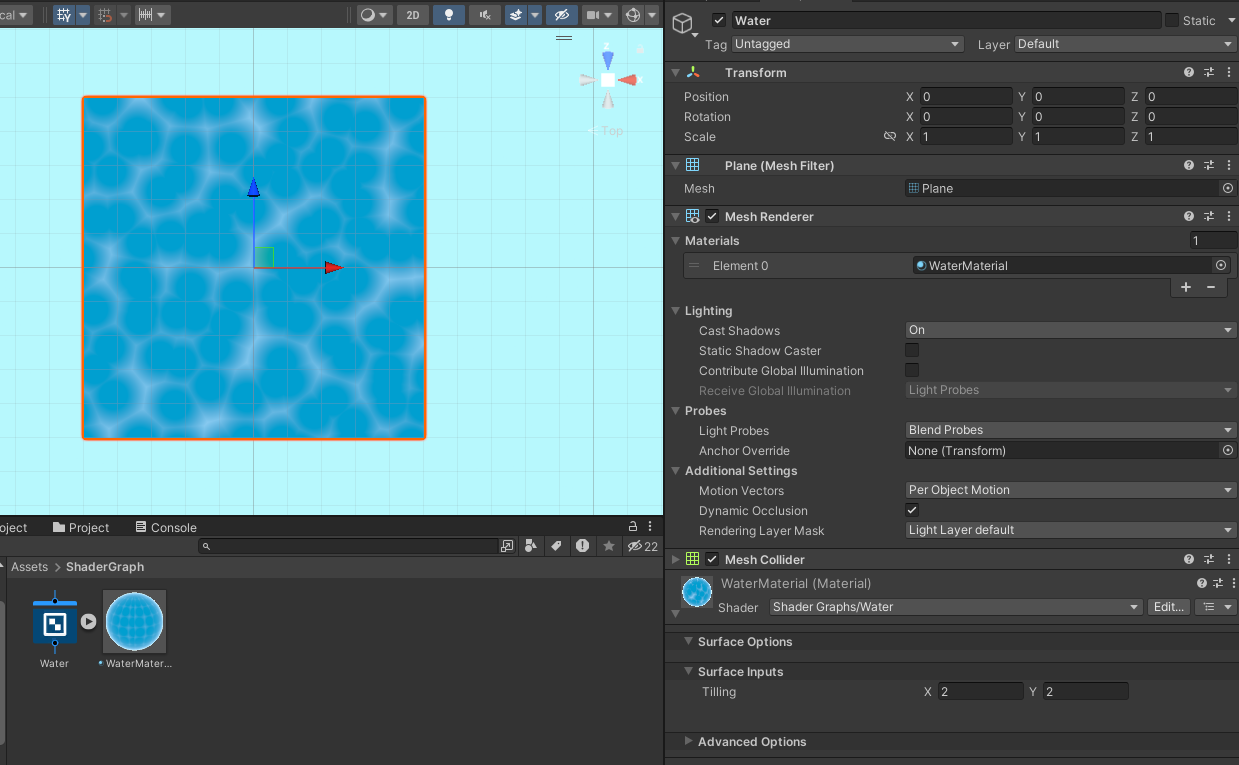This screenshot has width=1239, height=765.
Task: Disable the Dynamic Occlusion checkbox
Action: click(x=911, y=510)
